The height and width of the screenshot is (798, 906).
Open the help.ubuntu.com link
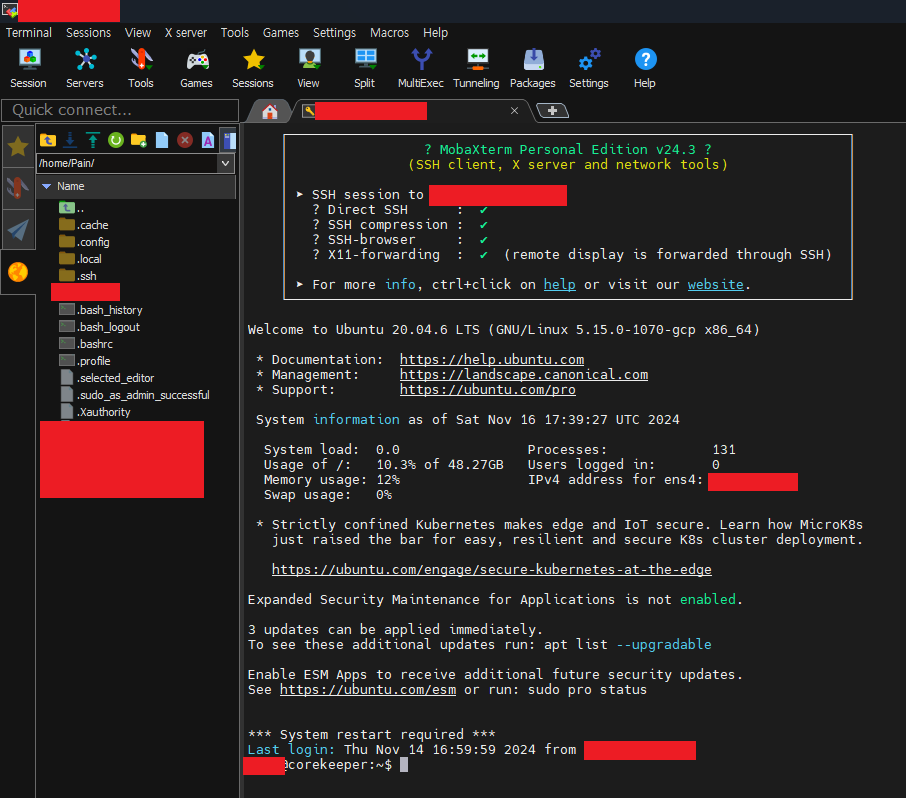[x=492, y=359]
